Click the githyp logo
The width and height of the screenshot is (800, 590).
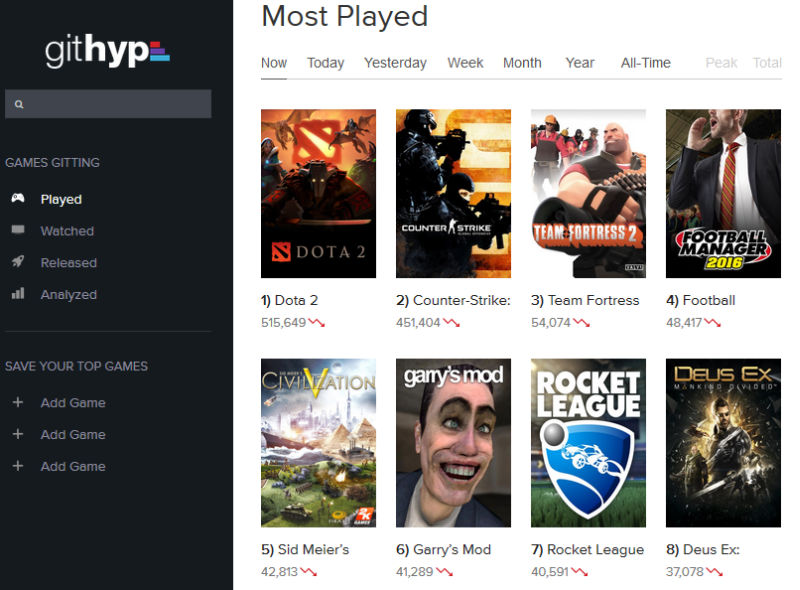pos(107,51)
